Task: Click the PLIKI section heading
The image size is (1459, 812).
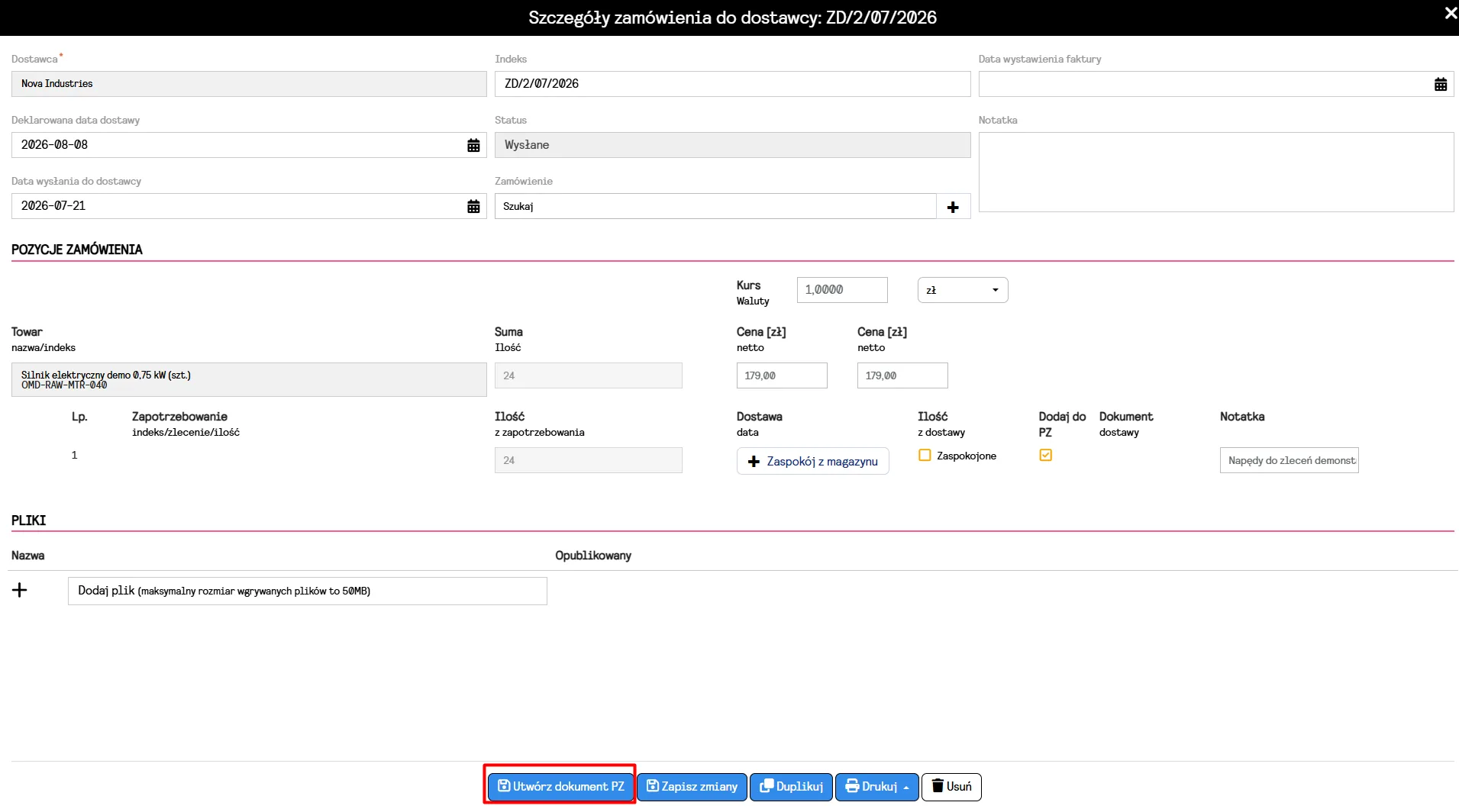Action: [28, 520]
